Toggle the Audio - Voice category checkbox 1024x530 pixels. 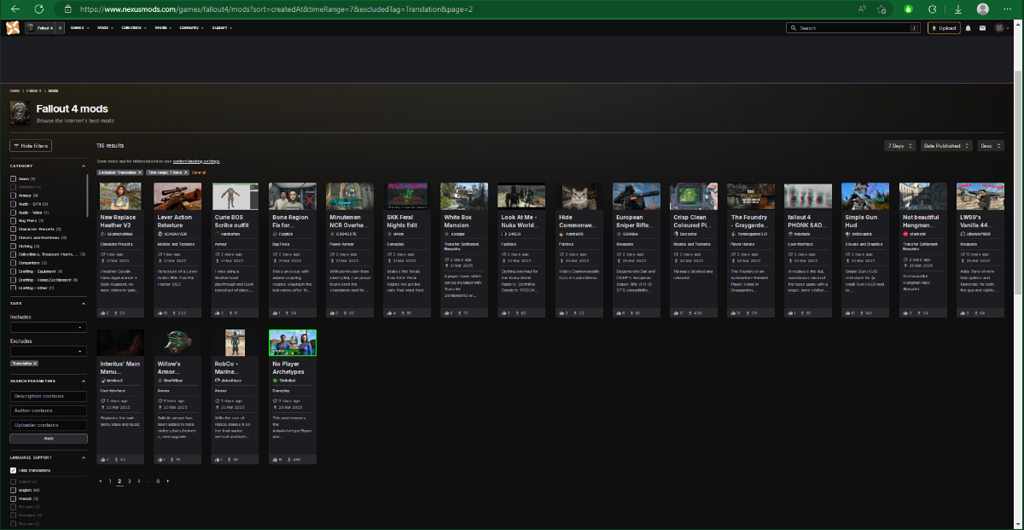pos(13,212)
